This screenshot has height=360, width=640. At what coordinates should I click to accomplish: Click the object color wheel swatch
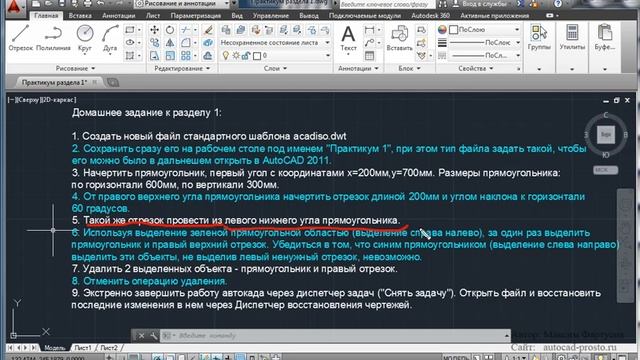tap(442, 29)
